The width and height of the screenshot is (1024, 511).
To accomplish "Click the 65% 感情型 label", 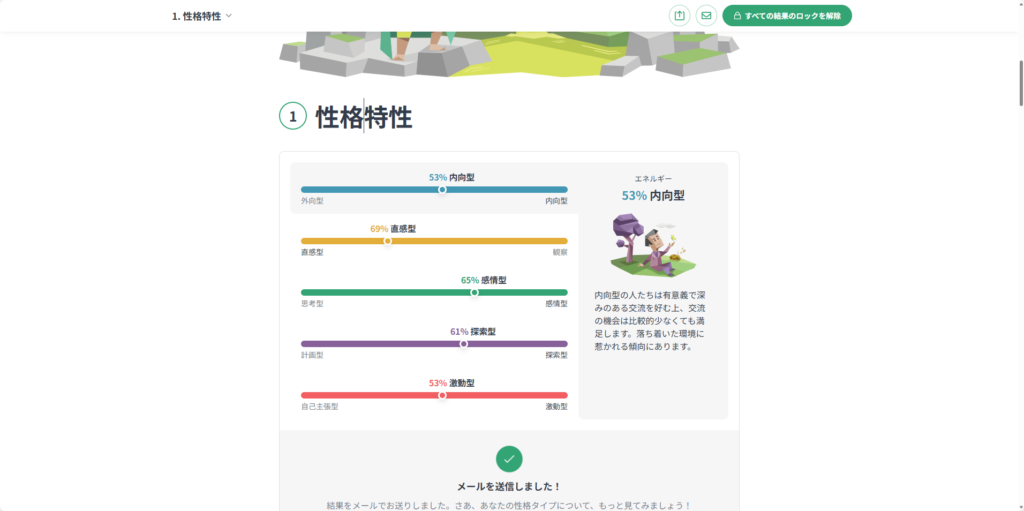I will coord(484,280).
